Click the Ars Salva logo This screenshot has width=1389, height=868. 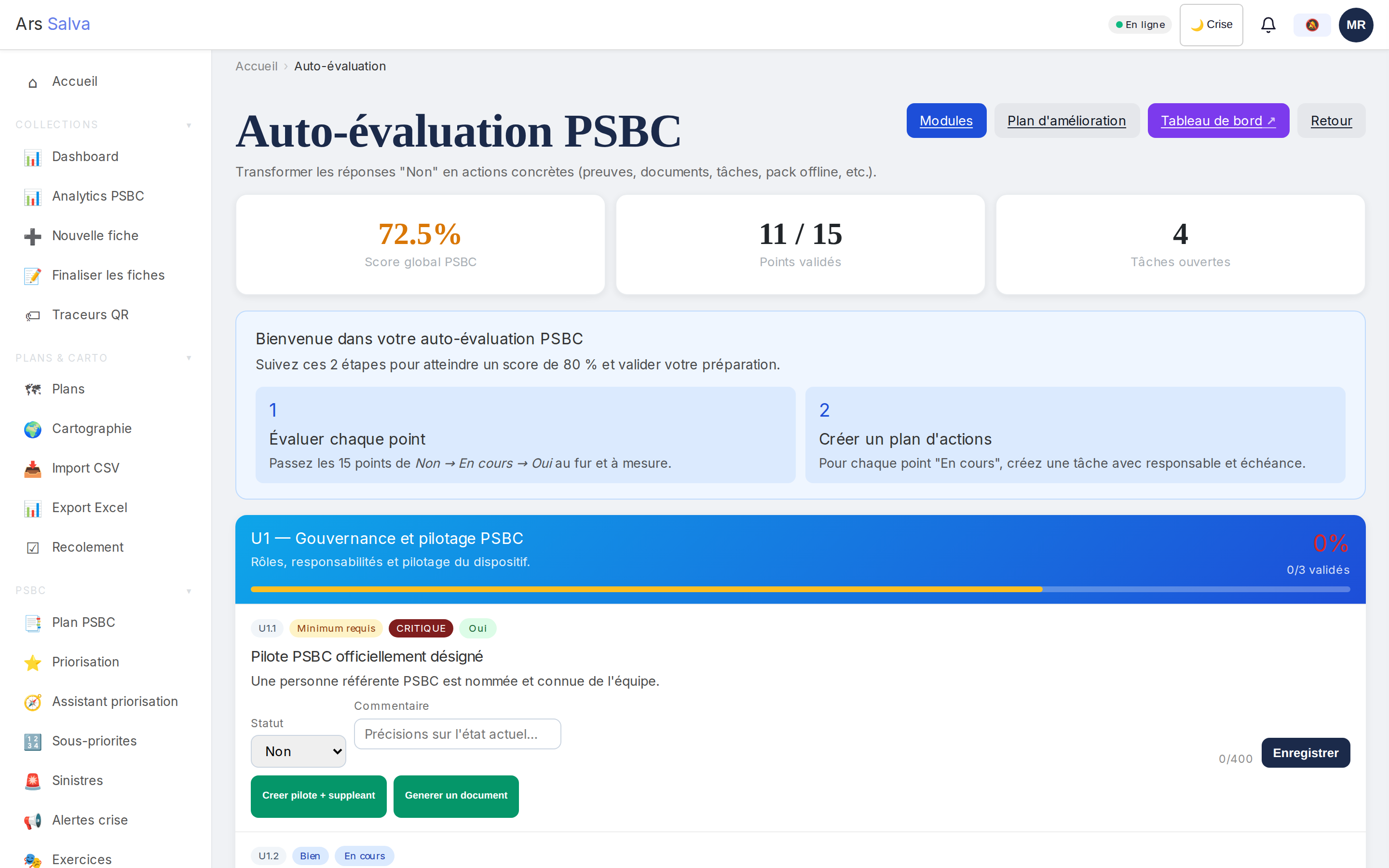coord(53,24)
